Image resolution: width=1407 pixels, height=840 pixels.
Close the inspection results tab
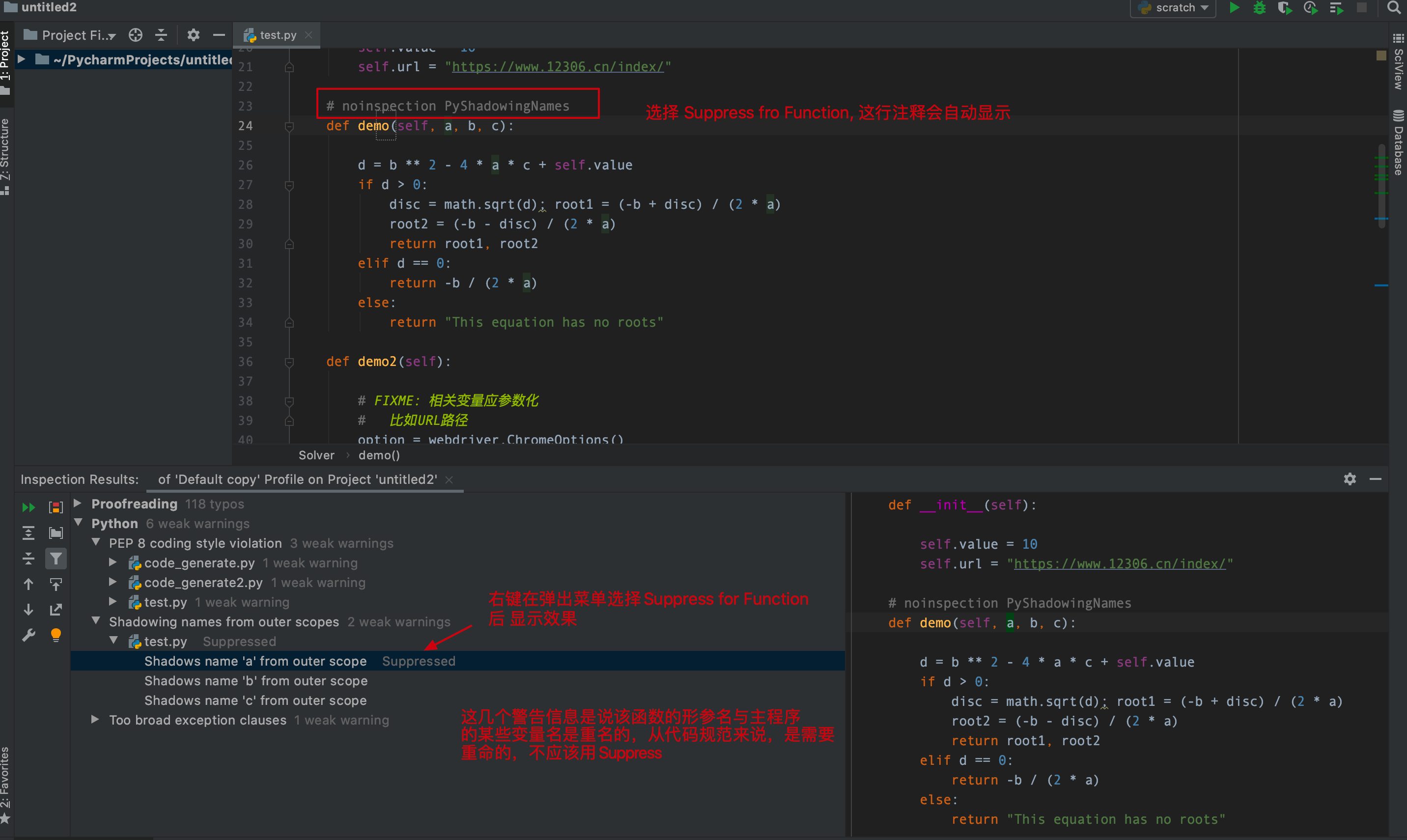tap(449, 479)
